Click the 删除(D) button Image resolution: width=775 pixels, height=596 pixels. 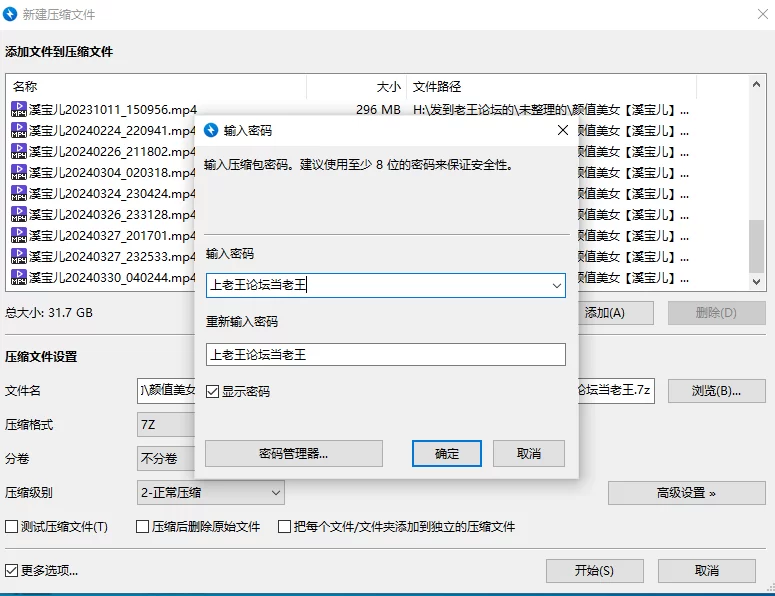coord(717,313)
